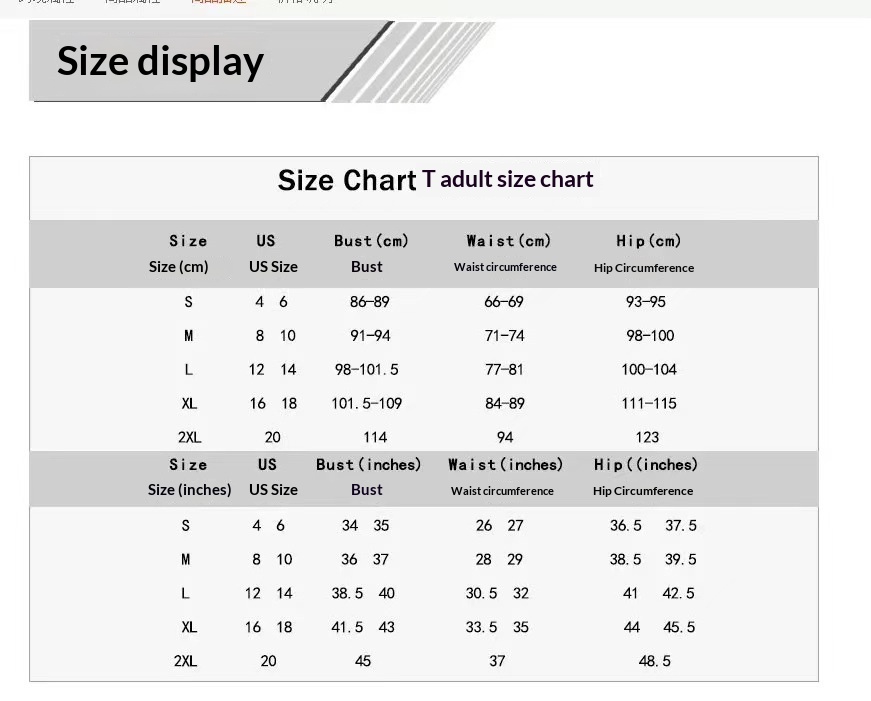Click the 48.5 hip inches value
Image resolution: width=871 pixels, height=701 pixels.
click(x=654, y=661)
